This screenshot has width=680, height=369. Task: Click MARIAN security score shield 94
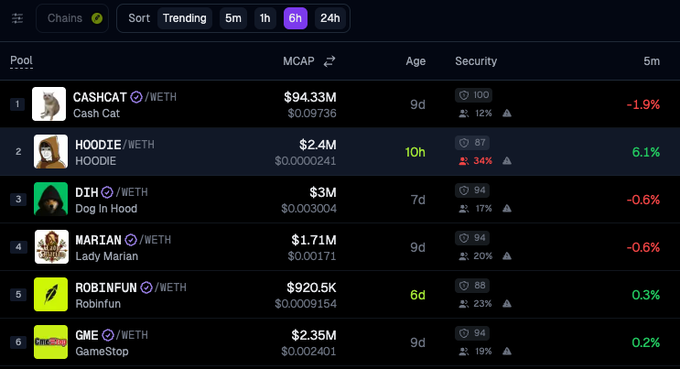pos(472,238)
